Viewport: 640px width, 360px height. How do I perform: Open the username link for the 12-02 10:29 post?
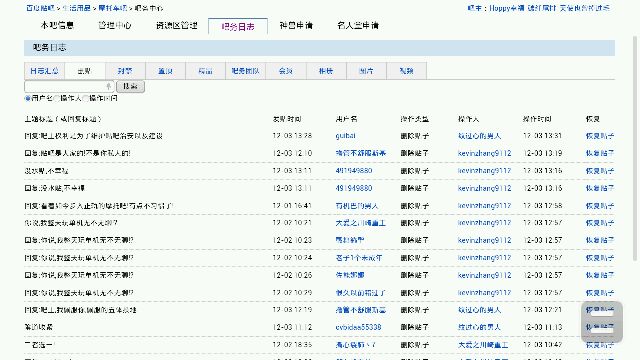coord(360,293)
